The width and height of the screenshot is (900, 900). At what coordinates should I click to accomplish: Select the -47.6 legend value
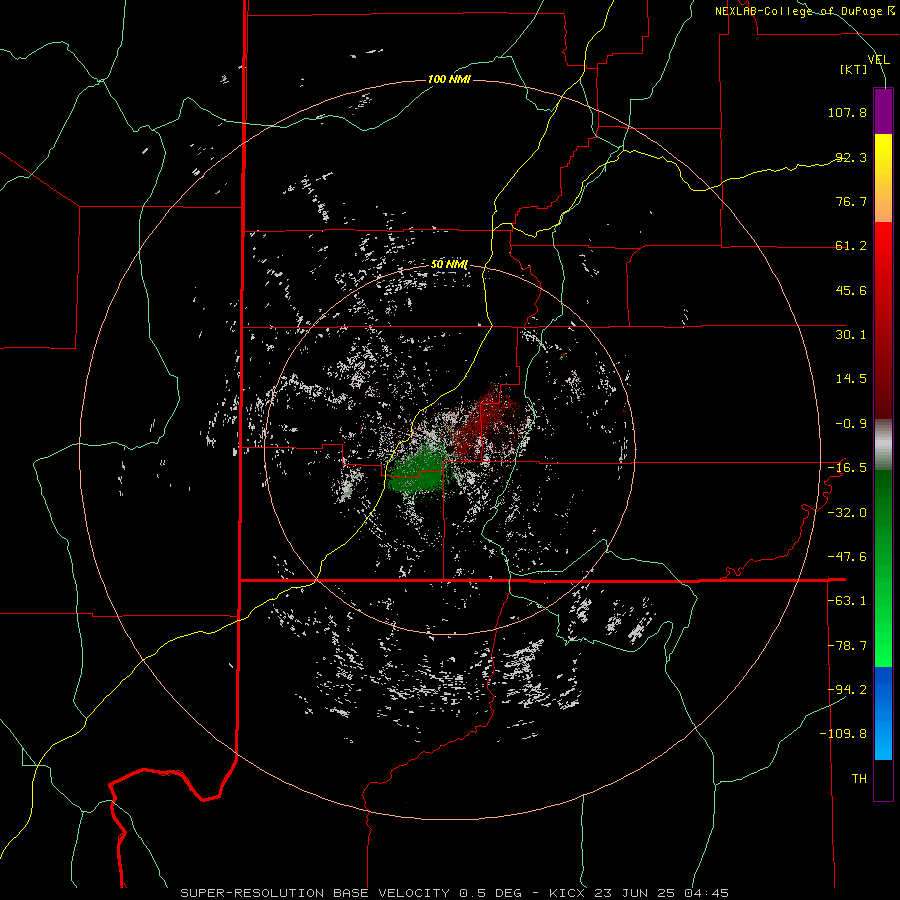pos(847,557)
